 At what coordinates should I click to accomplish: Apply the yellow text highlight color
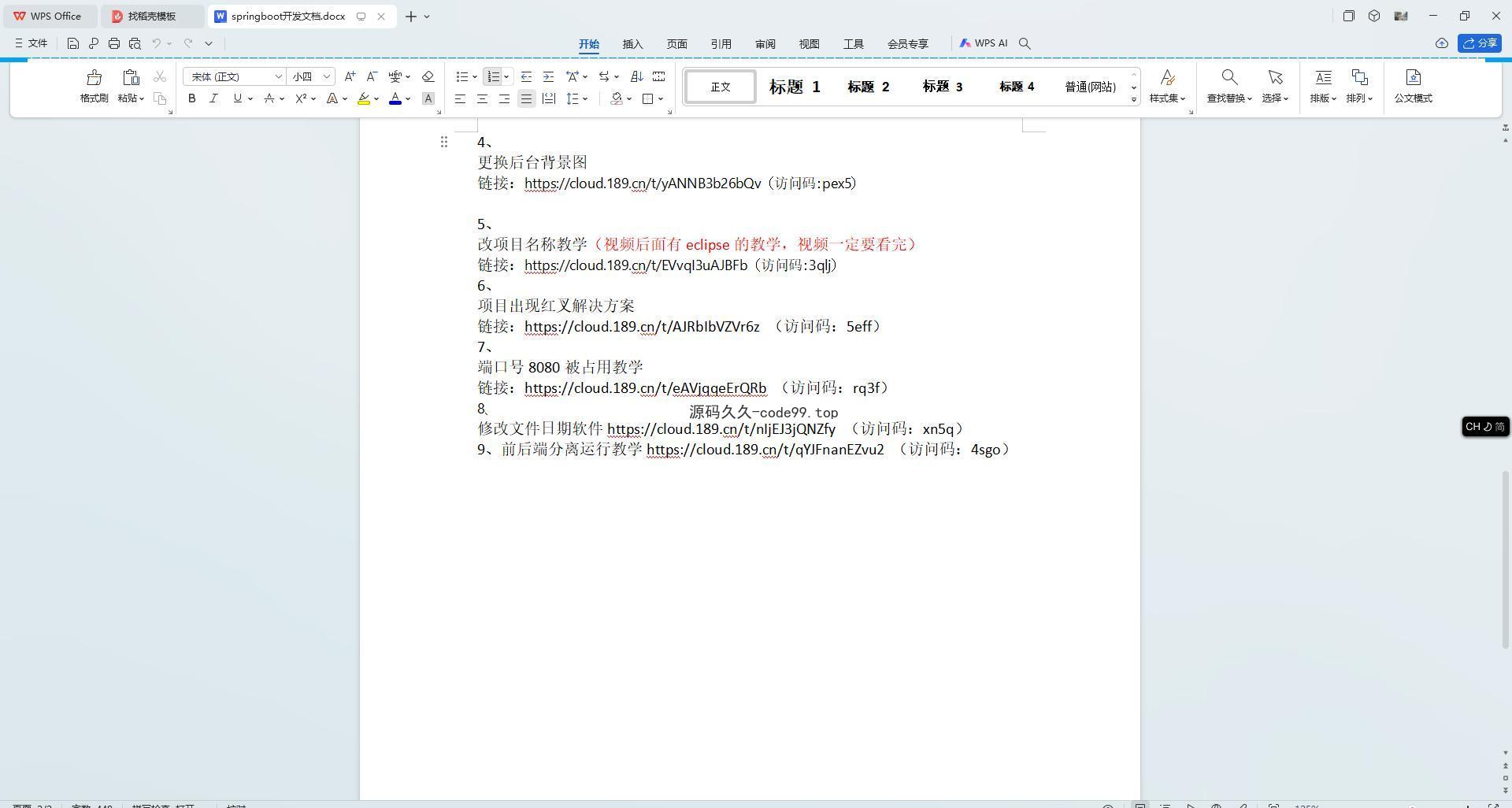coord(363,98)
